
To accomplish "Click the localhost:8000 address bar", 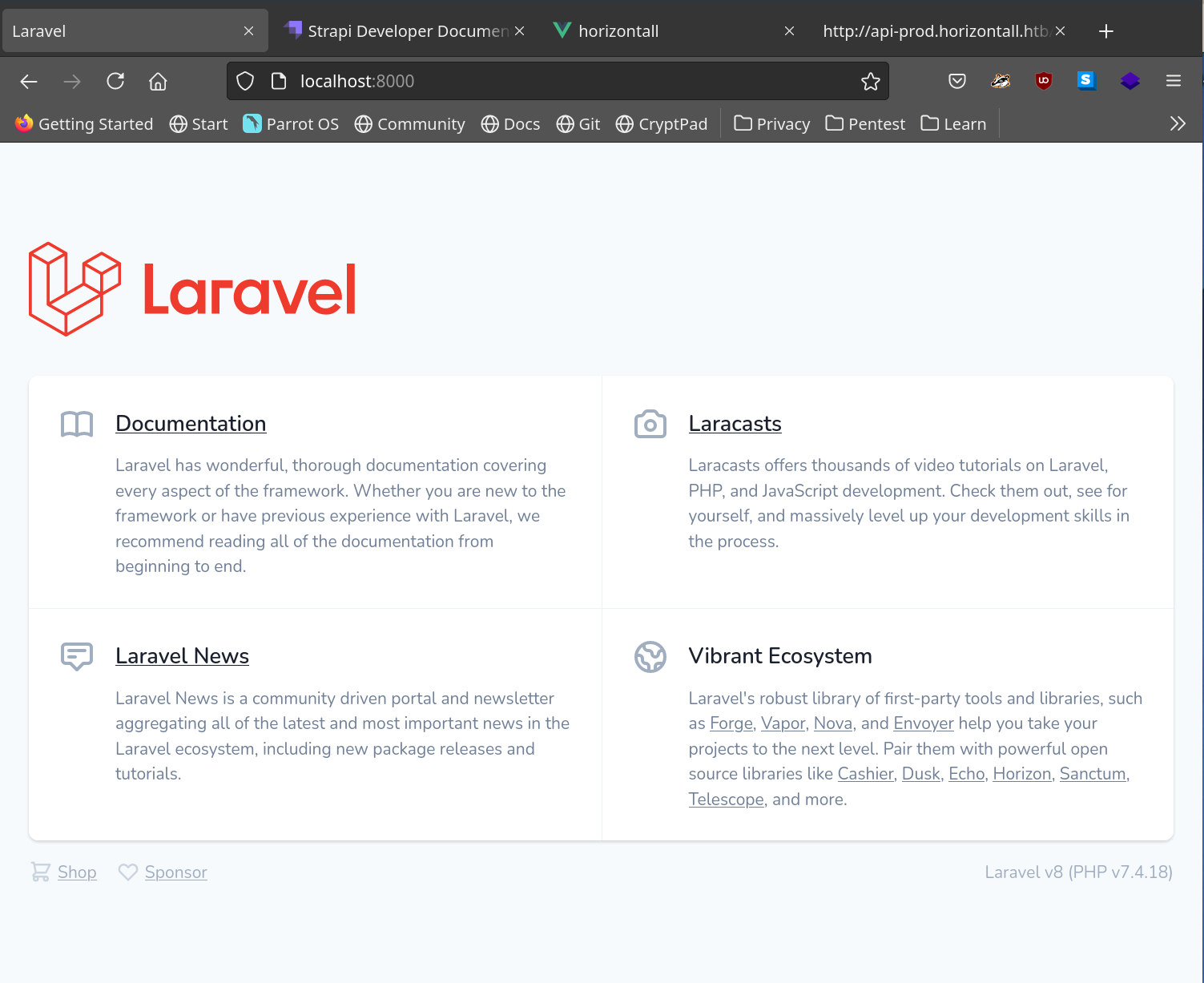I will pos(561,81).
